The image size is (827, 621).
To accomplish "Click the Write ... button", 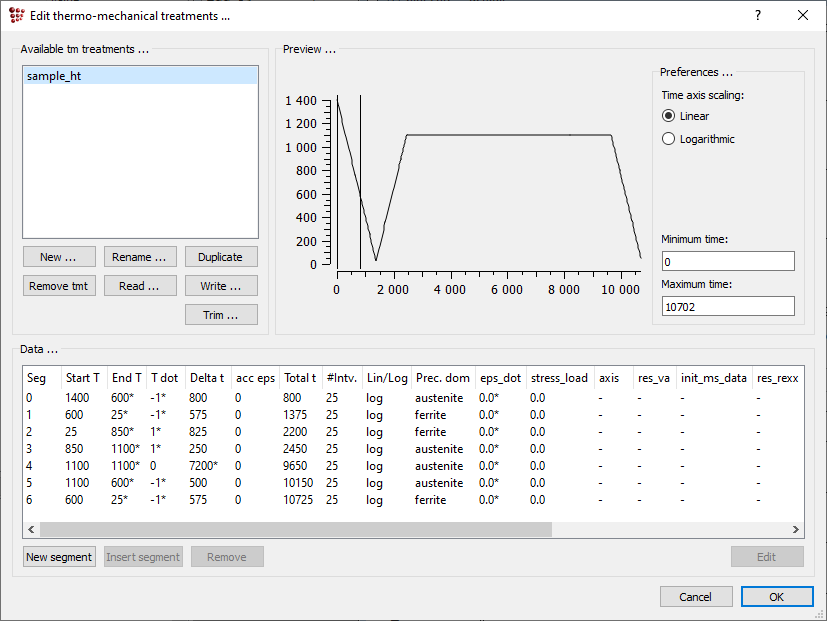I will [x=220, y=286].
